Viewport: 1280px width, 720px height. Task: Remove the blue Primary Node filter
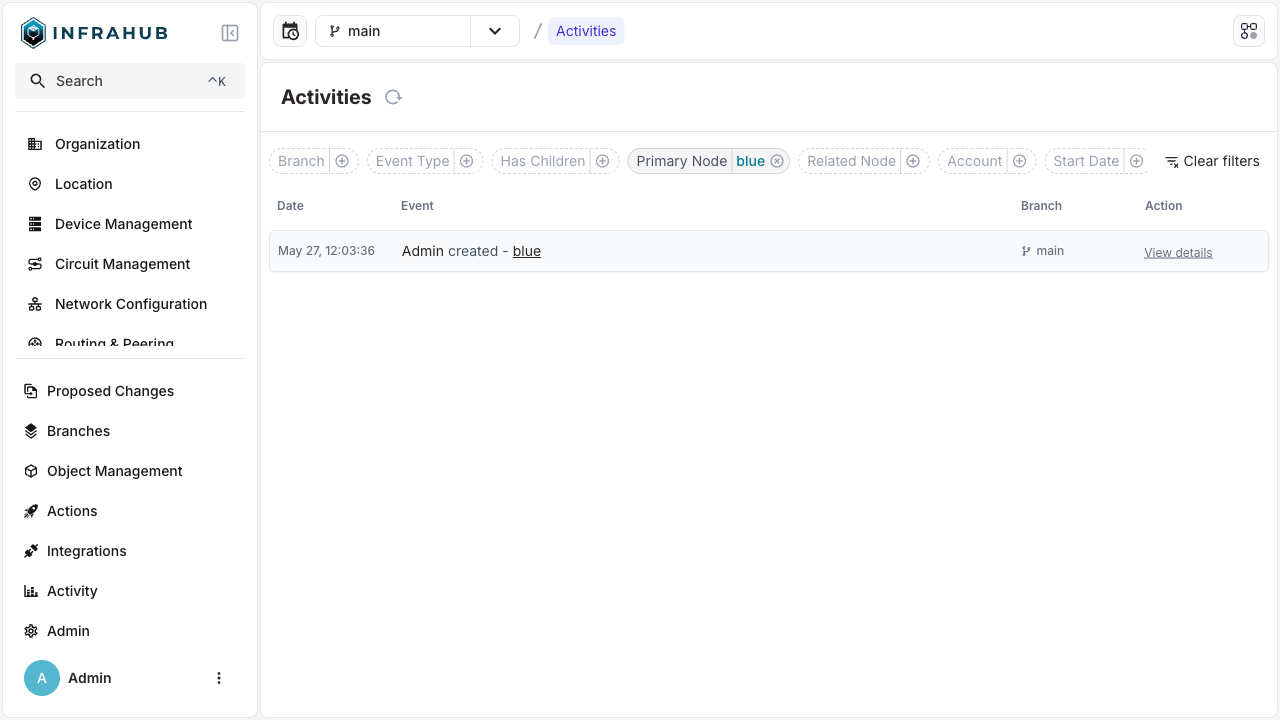(x=777, y=160)
